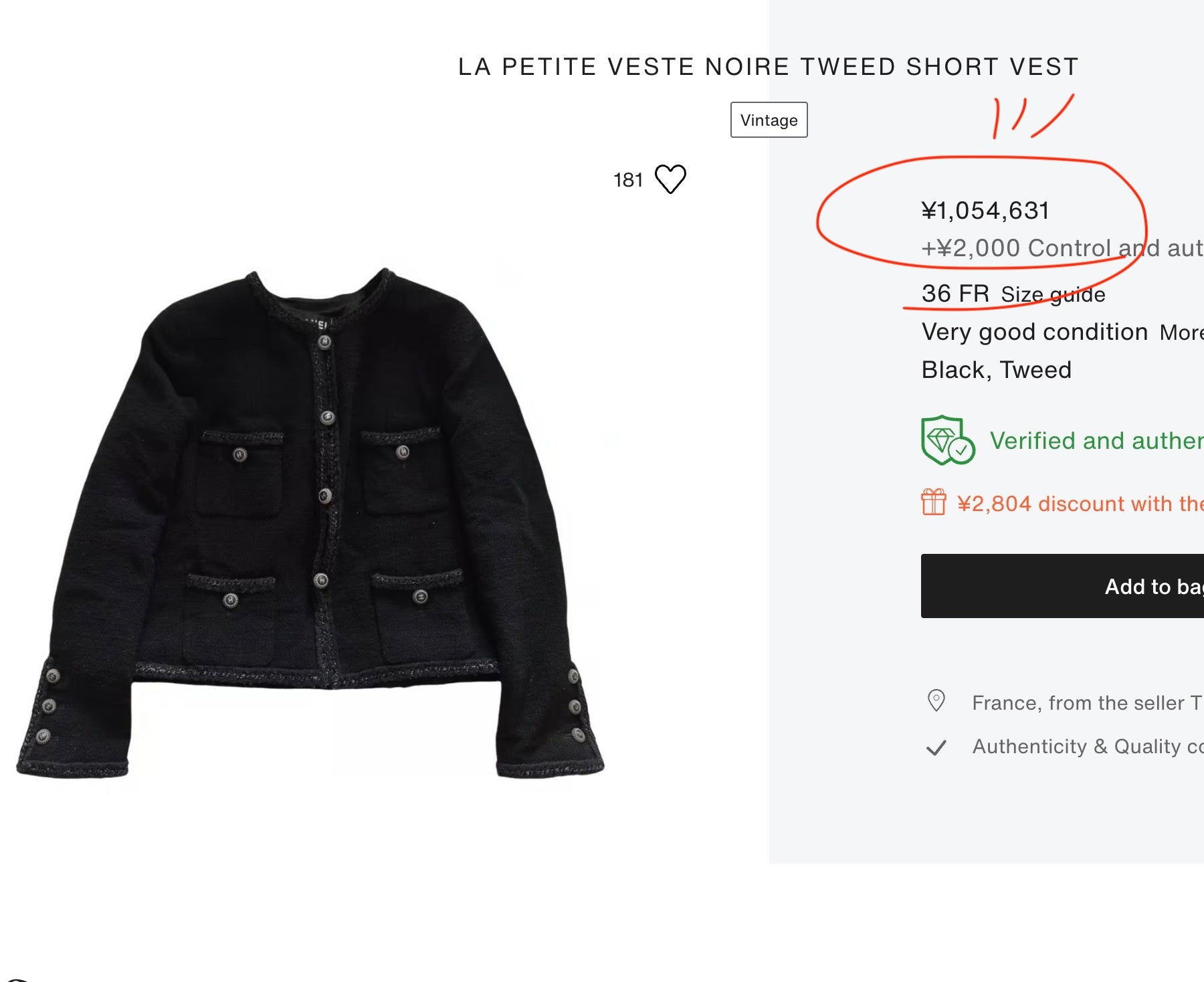1204x982 pixels.
Task: Click the heart icon to favorite item
Action: 670,179
